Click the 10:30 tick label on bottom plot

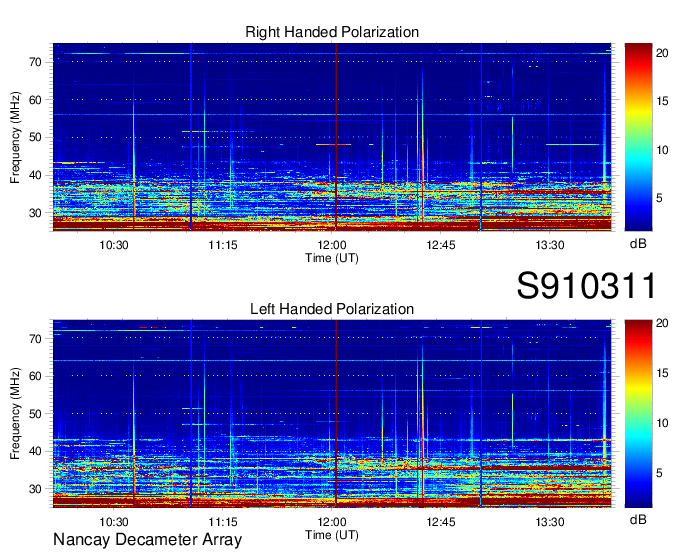point(114,522)
